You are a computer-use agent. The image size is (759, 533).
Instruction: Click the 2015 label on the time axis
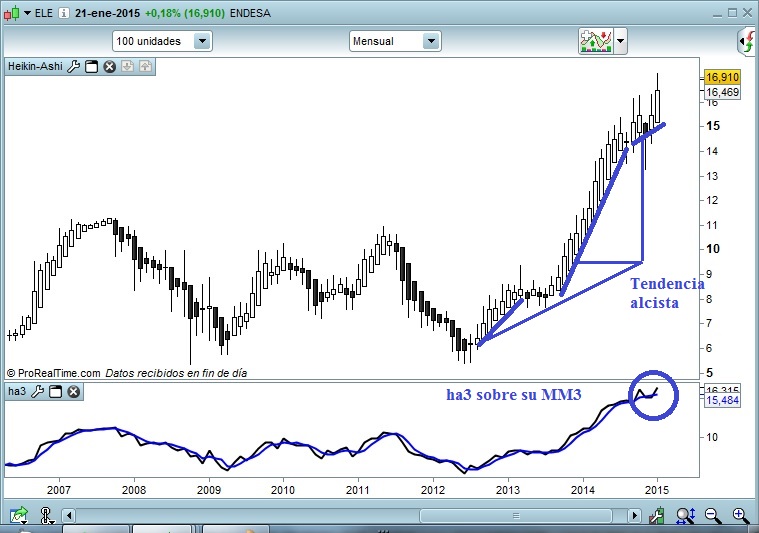point(656,490)
